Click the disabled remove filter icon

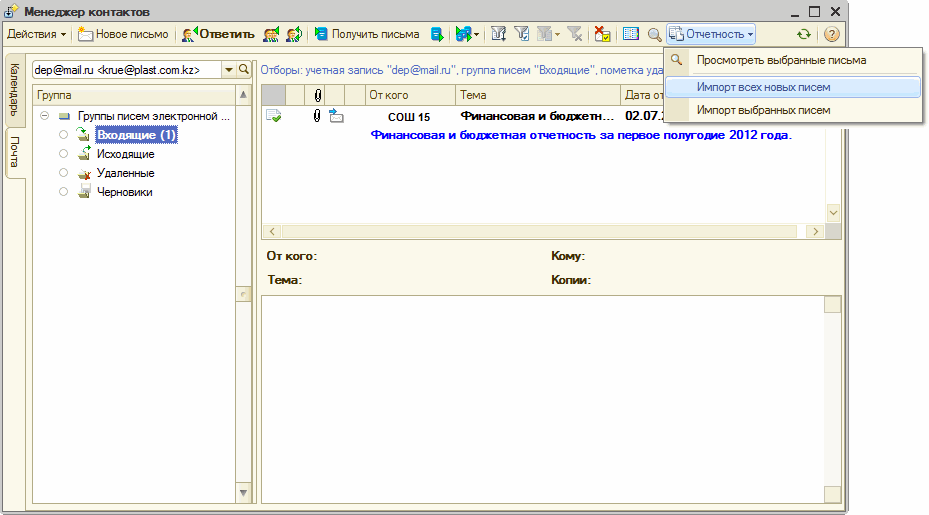(575, 34)
